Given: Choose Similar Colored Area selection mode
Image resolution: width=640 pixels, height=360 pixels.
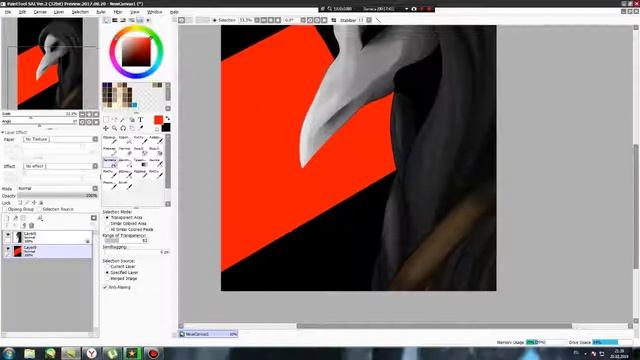Looking at the screenshot, I should pyautogui.click(x=107, y=224).
